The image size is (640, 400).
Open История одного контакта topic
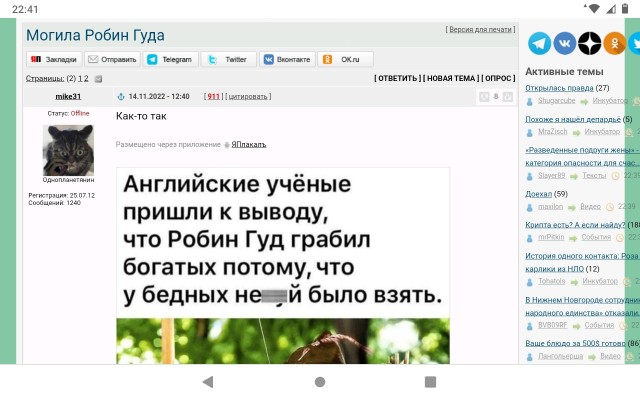pos(581,262)
